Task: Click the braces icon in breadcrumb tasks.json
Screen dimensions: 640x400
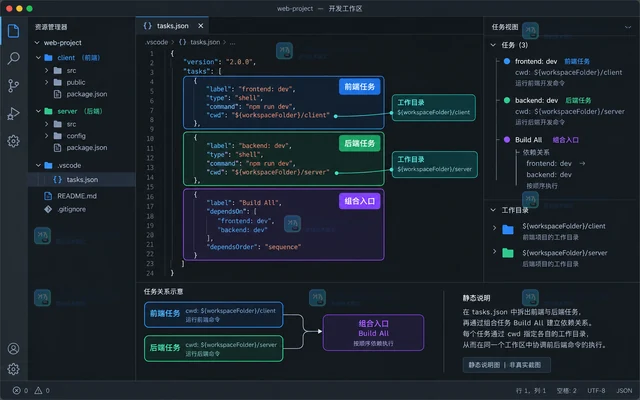Action: click(182, 42)
